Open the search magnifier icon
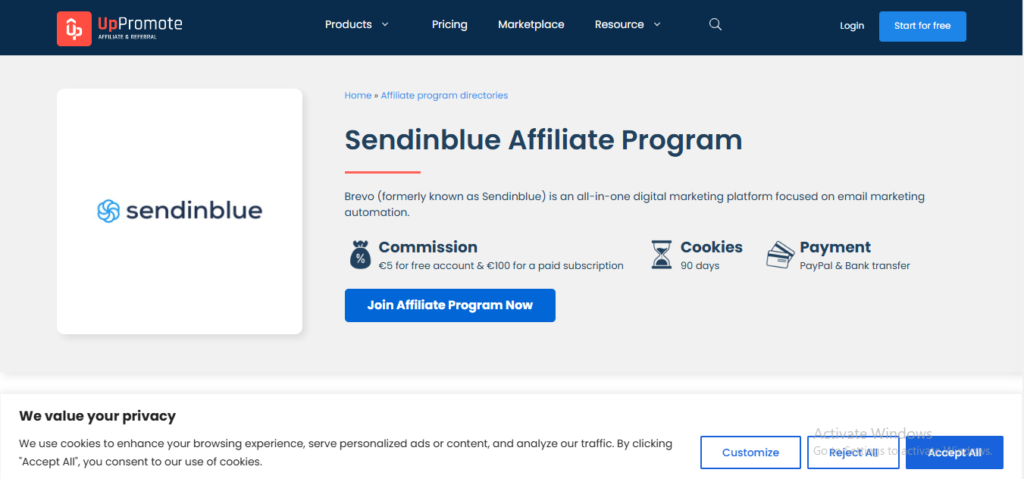This screenshot has width=1024, height=479. click(x=715, y=25)
